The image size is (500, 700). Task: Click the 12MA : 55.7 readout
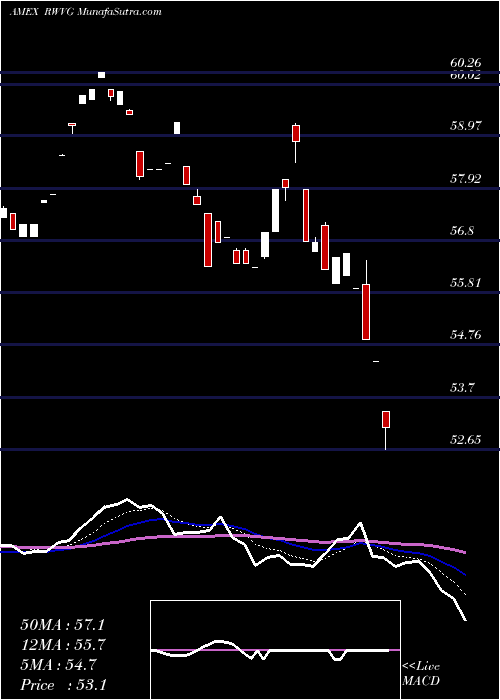(x=62, y=645)
